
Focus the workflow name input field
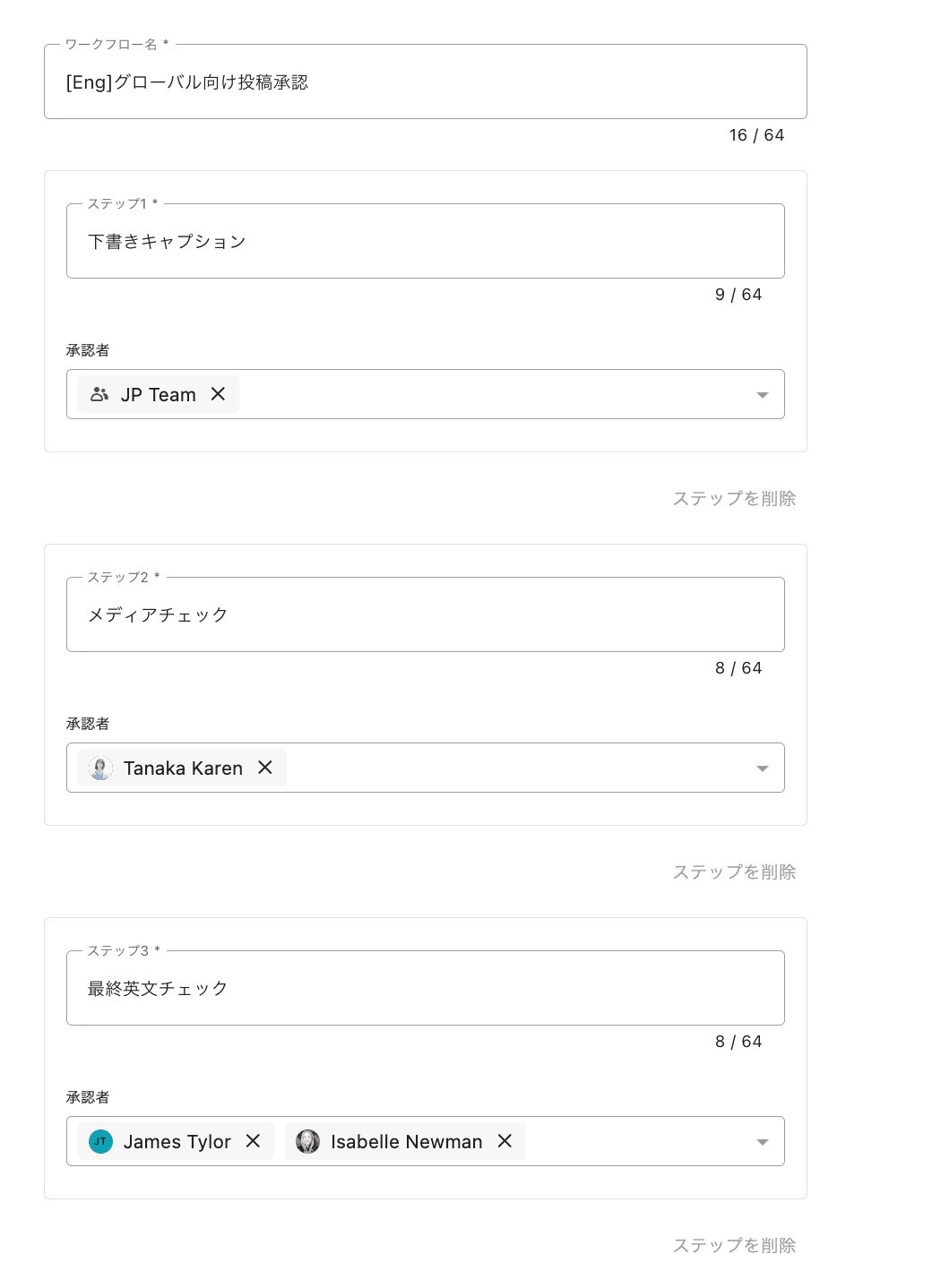tap(425, 82)
